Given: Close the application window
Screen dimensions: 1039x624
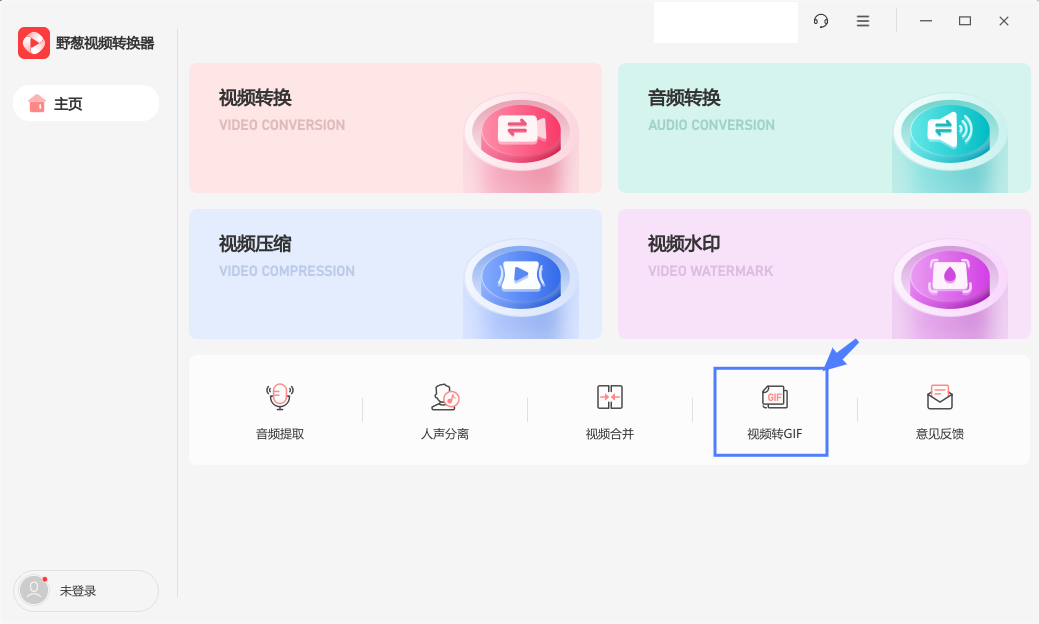Looking at the screenshot, I should point(1004,21).
